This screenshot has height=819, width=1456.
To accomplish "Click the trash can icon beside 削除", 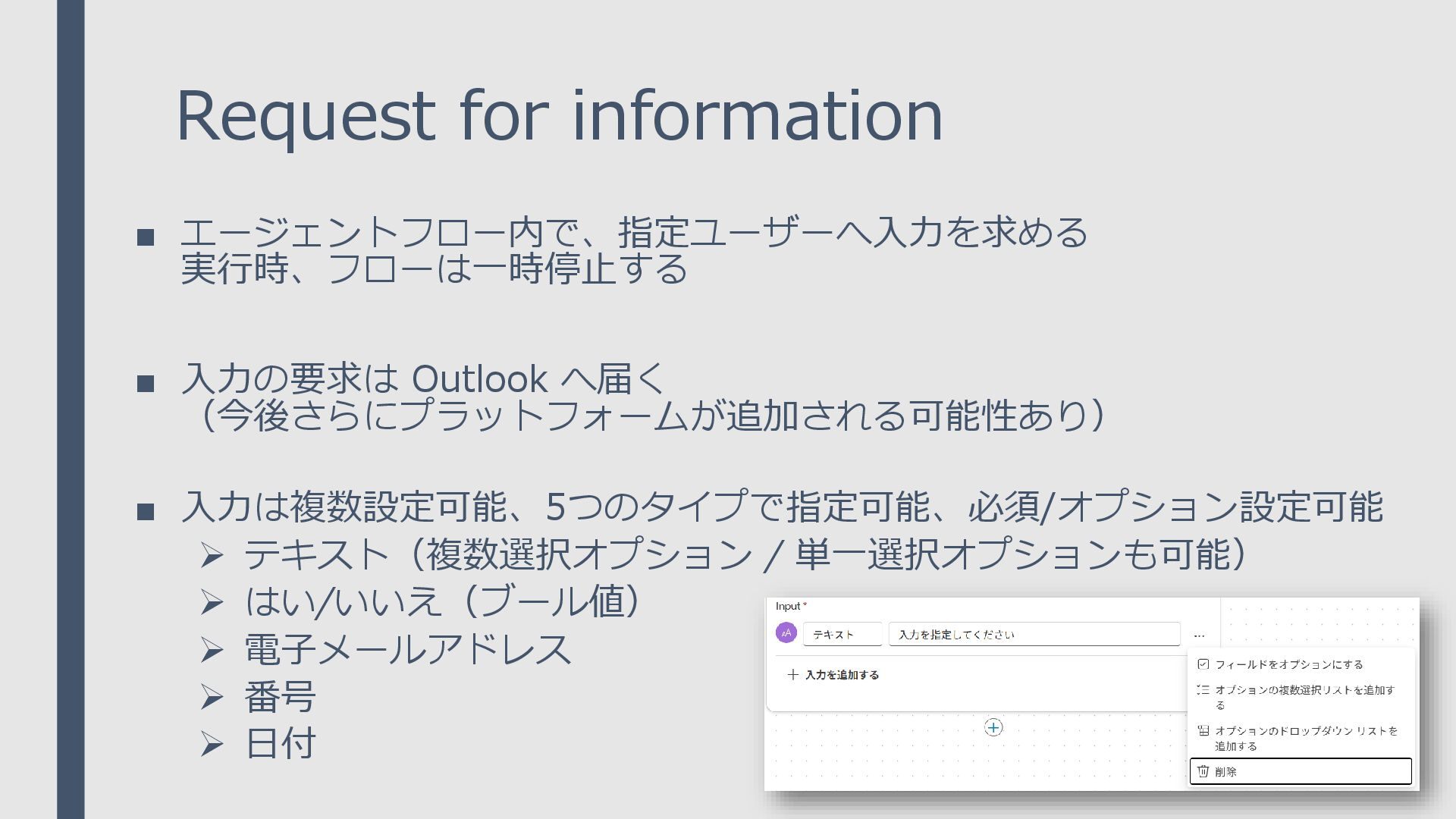I will coord(1203,772).
